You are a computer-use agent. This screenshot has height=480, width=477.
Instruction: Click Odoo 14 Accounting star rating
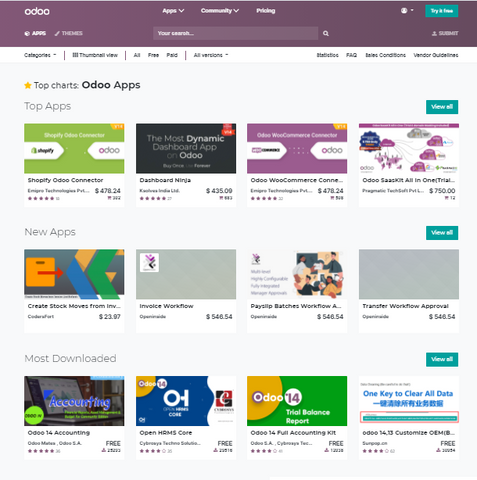coord(41,451)
